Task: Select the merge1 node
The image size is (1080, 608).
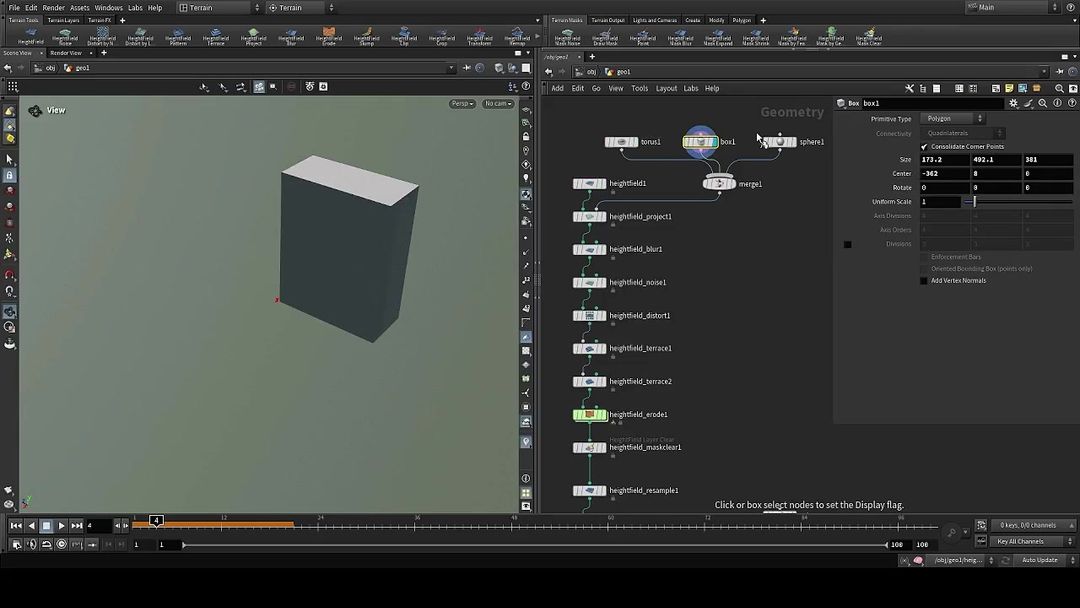Action: [719, 184]
